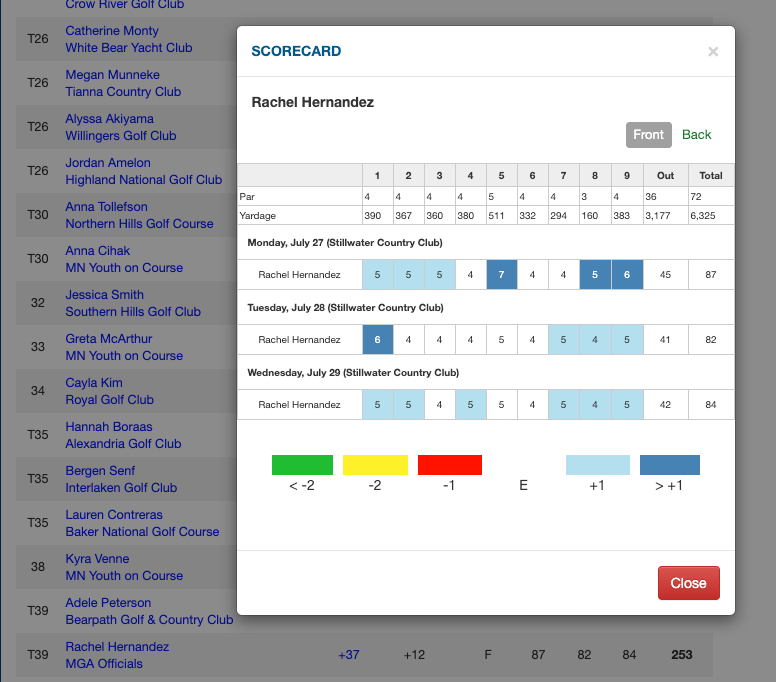Click the Out column header
This screenshot has height=682, width=776.
coord(666,176)
